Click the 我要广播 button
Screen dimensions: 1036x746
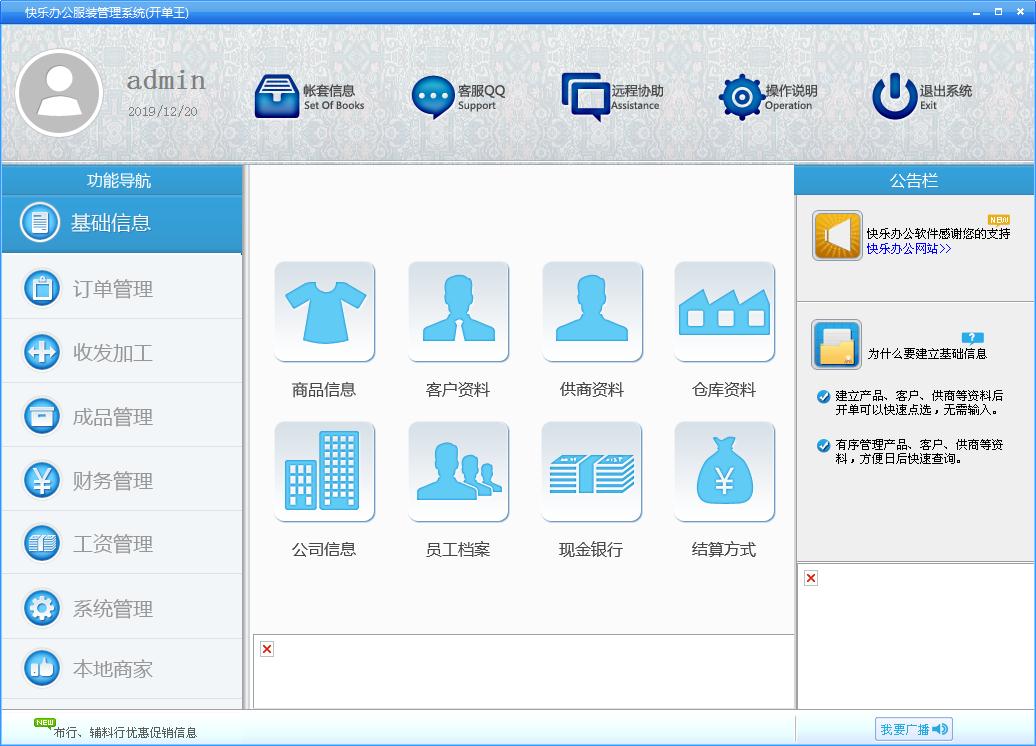click(x=914, y=729)
